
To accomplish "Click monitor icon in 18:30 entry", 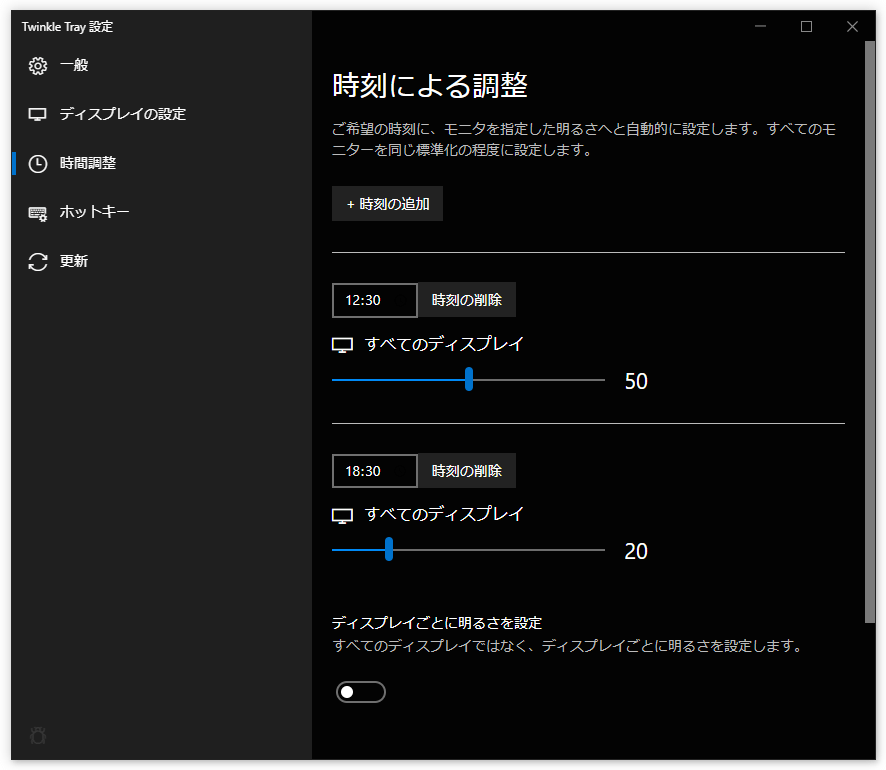I will click(342, 515).
